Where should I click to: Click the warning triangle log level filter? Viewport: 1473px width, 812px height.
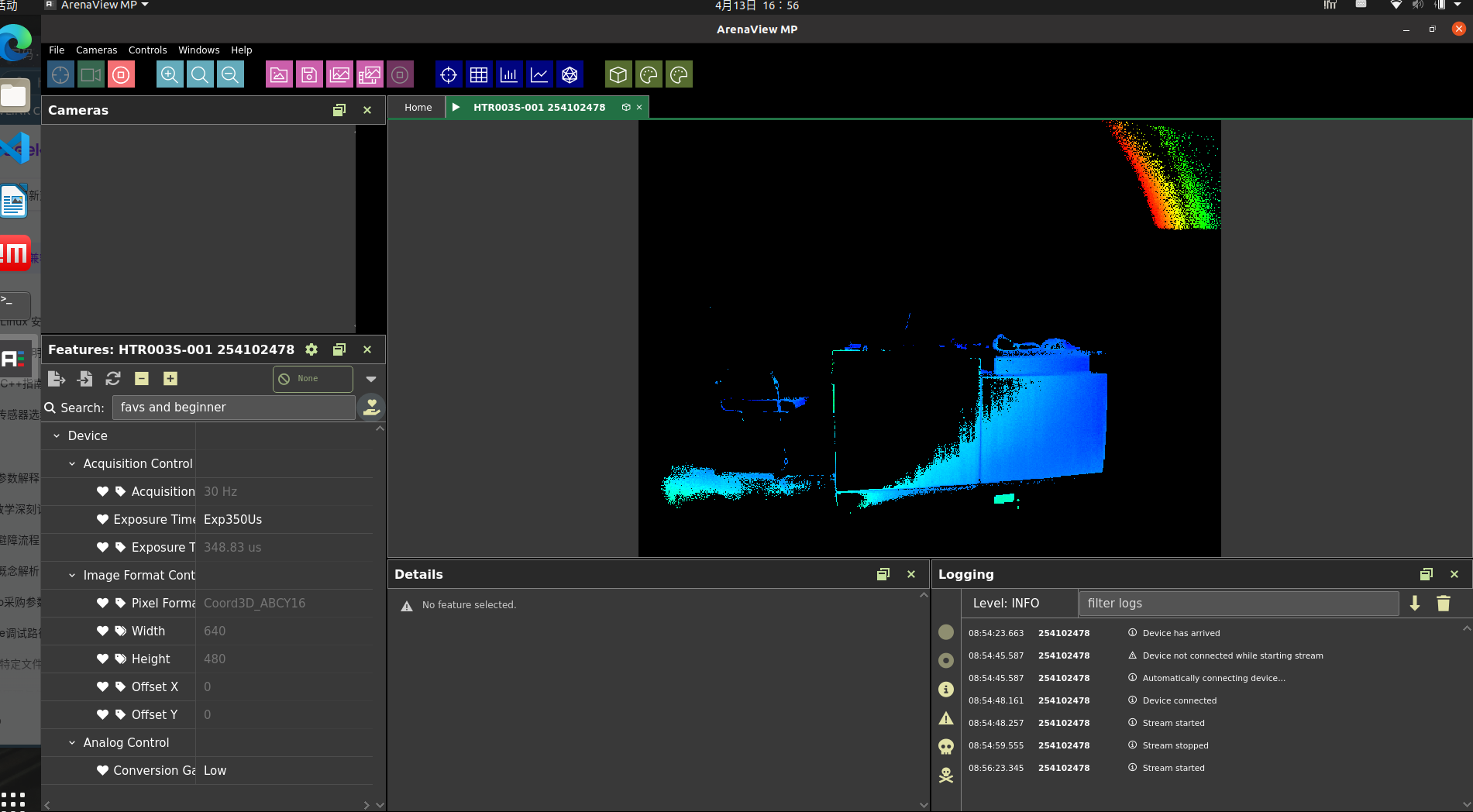tap(946, 718)
